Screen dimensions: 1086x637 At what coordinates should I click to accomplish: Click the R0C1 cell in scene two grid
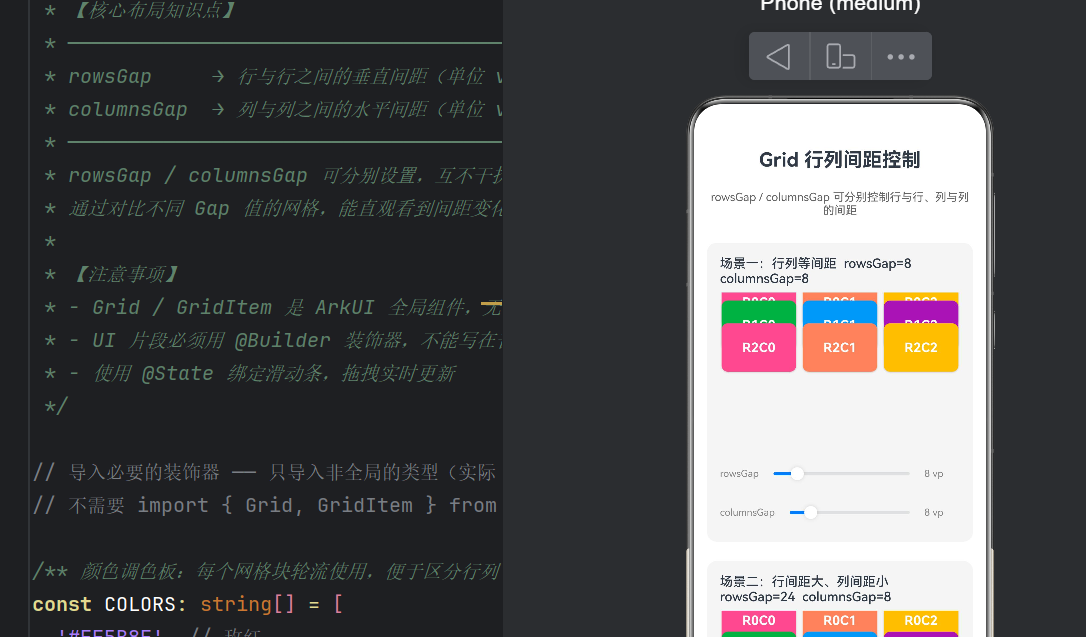click(839, 621)
